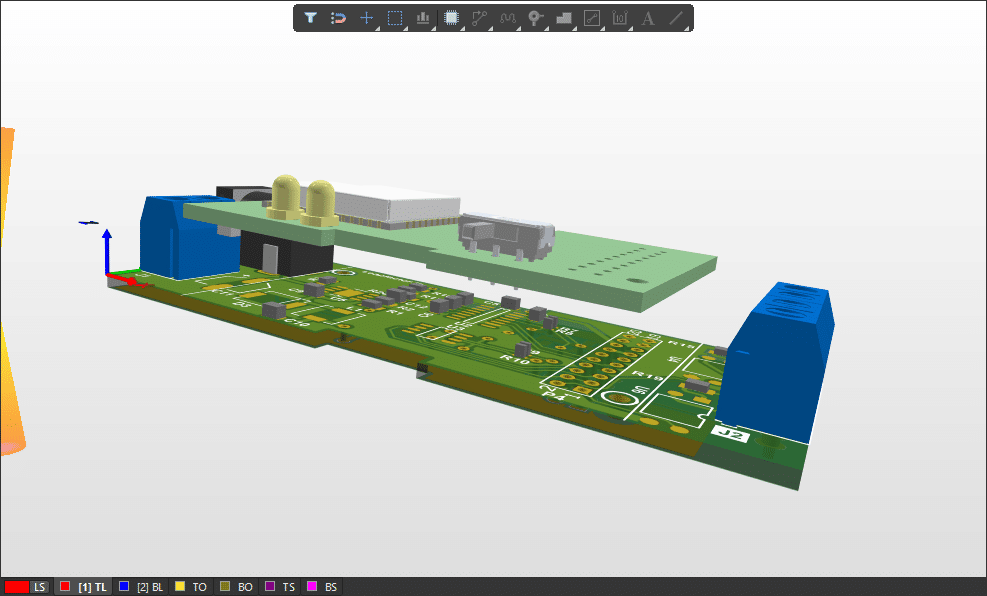Viewport: 987px width, 596px height.
Task: Activate the rectangular selection tool
Action: click(394, 17)
